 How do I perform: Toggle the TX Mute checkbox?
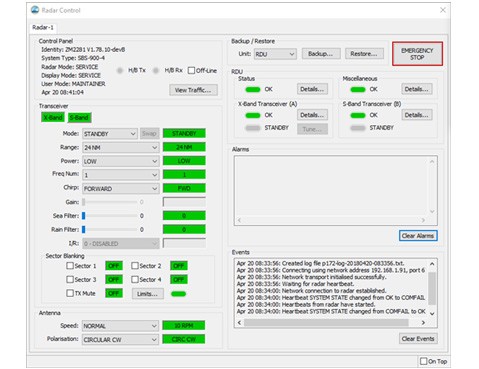(x=70, y=293)
